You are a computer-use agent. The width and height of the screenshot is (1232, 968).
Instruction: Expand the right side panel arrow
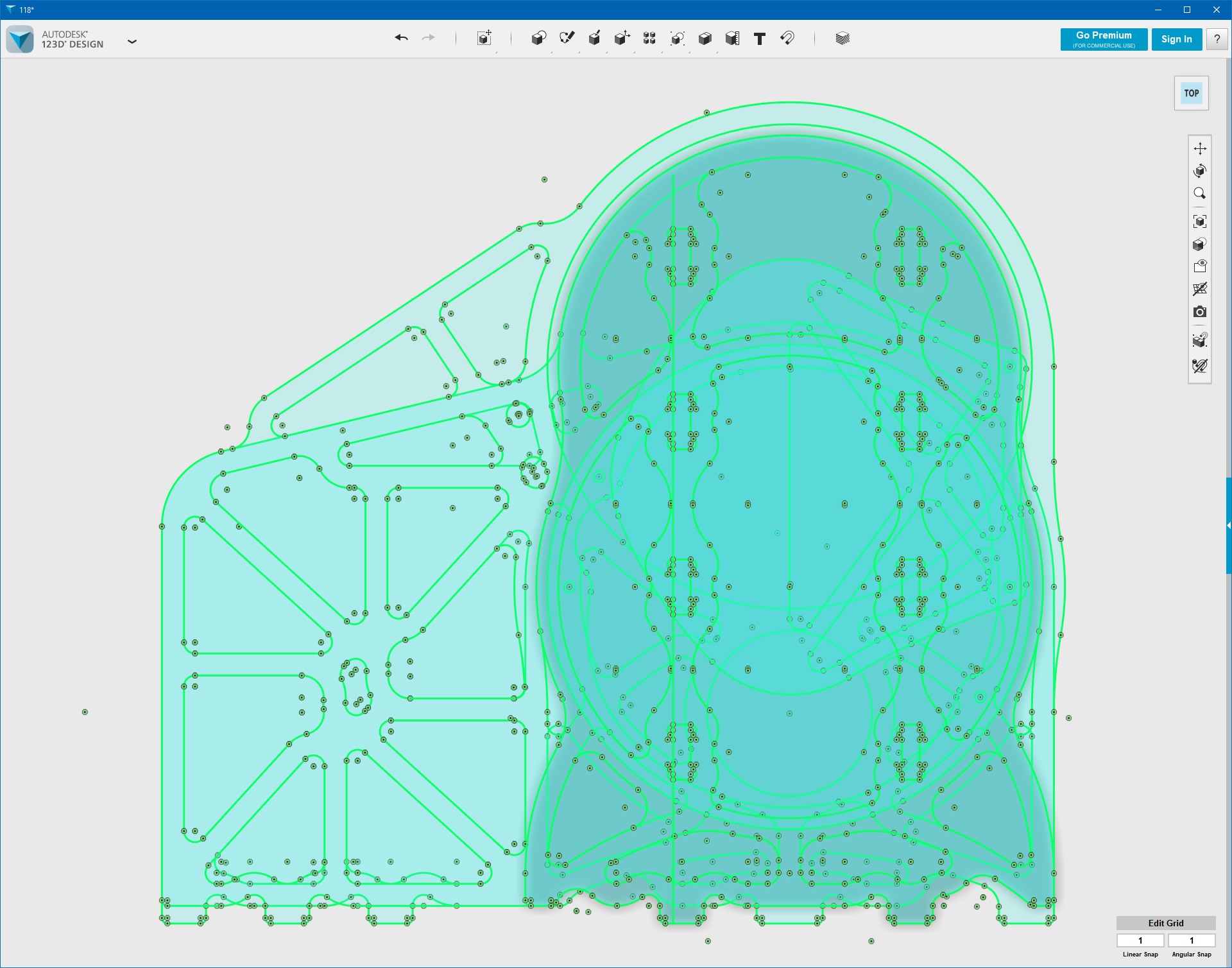pos(1228,525)
